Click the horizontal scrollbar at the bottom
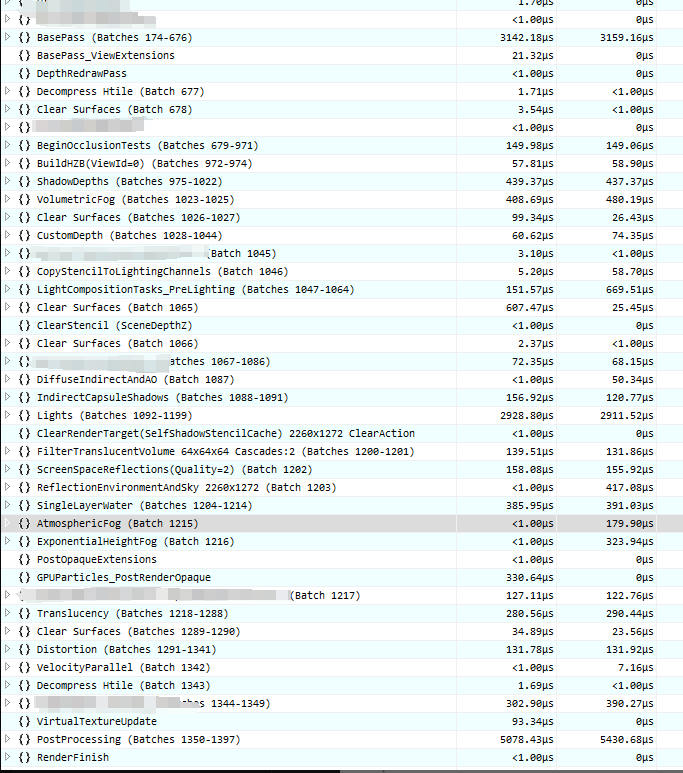Screen dimensions: 683x773 (x=341, y=771)
